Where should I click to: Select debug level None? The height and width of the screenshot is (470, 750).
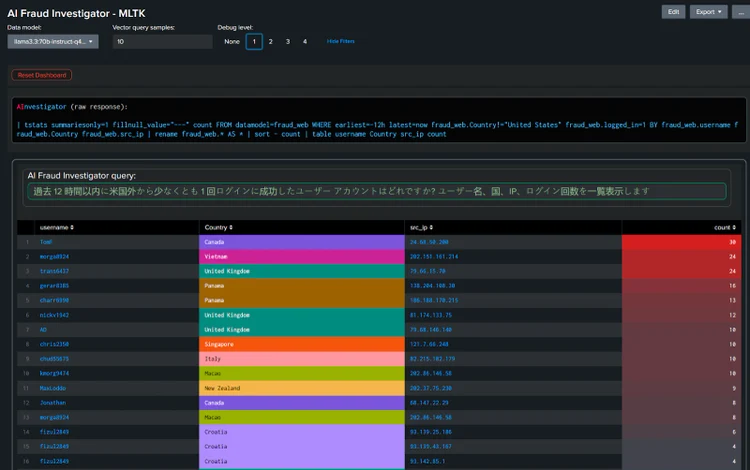pyautogui.click(x=231, y=42)
